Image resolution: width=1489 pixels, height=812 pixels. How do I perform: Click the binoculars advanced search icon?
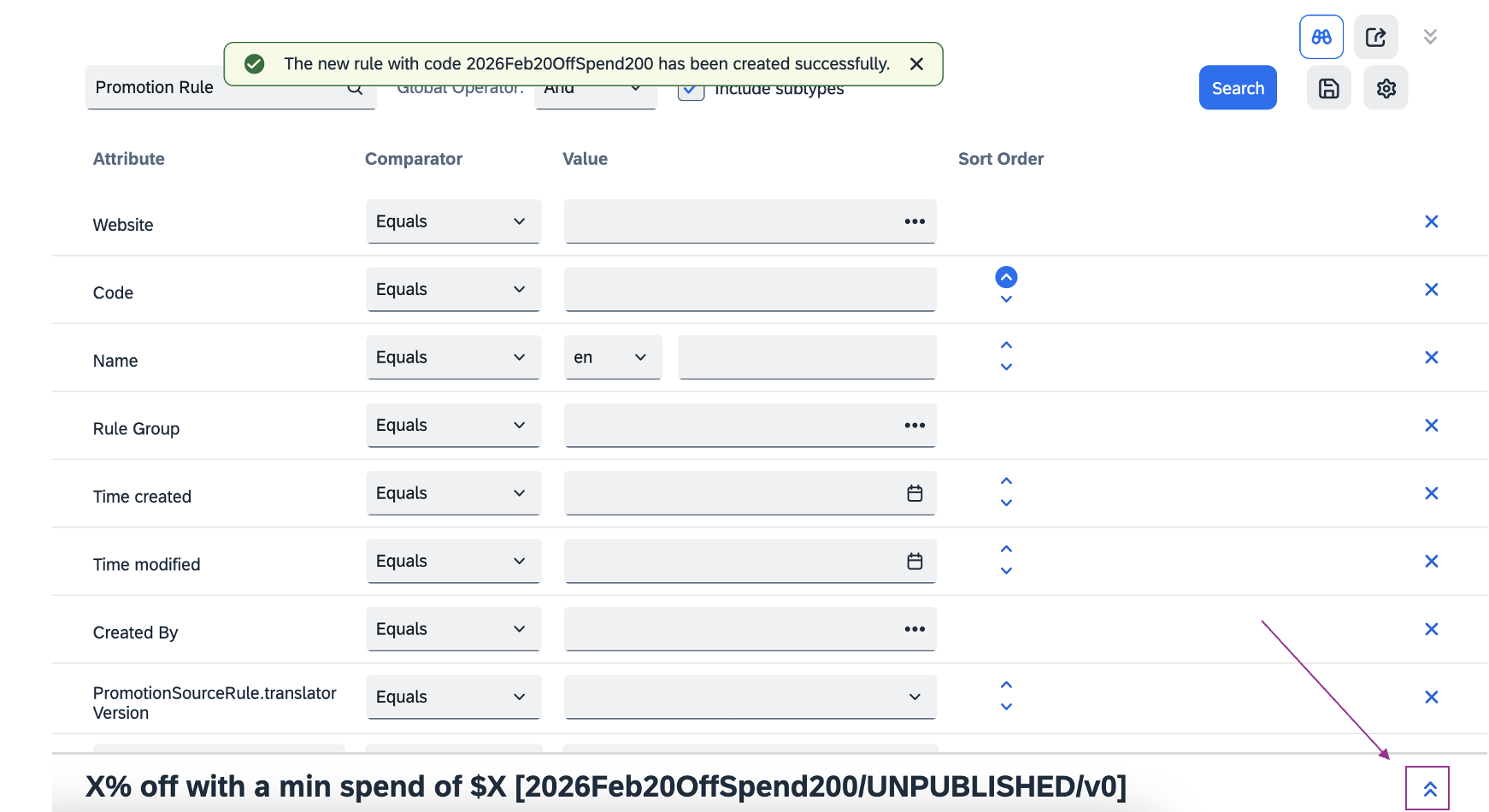(x=1321, y=37)
